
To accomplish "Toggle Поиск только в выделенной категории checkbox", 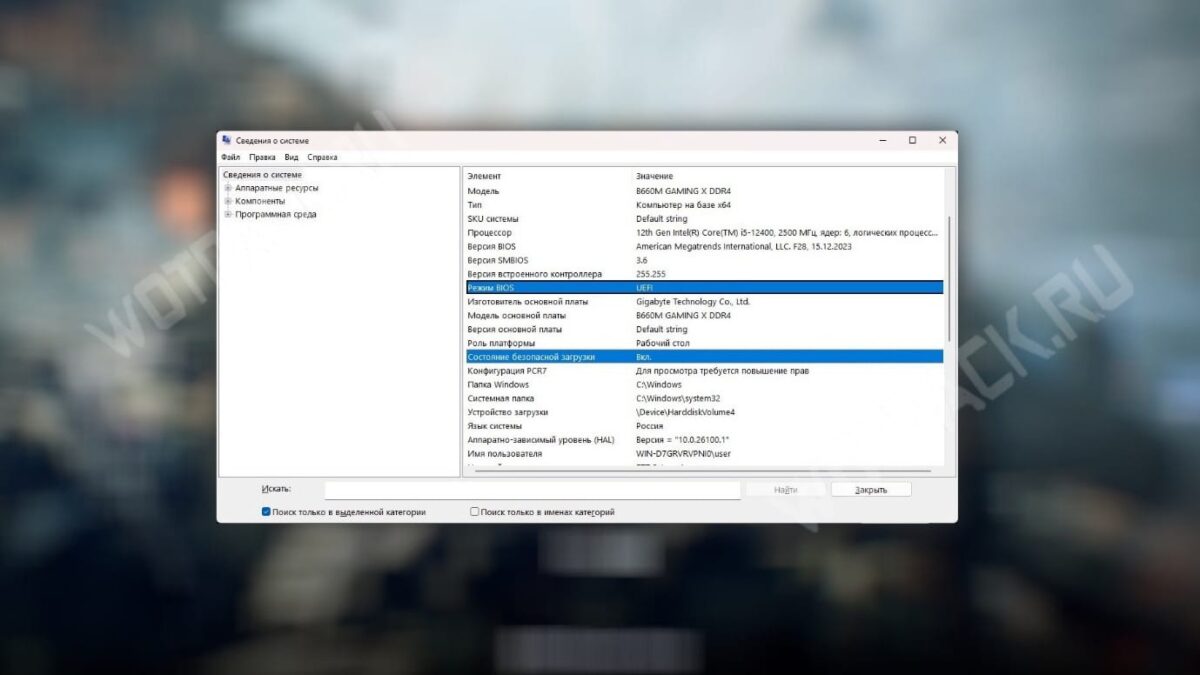I will click(266, 512).
